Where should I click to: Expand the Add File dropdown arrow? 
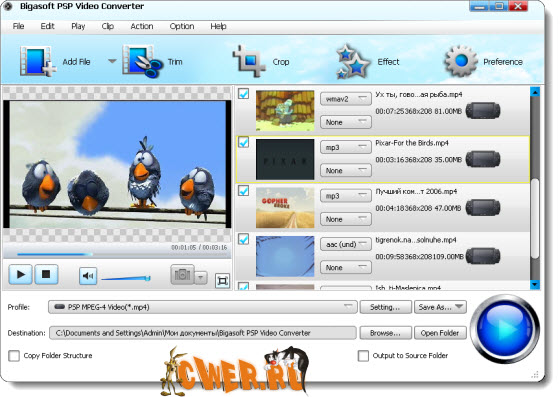[x=112, y=61]
